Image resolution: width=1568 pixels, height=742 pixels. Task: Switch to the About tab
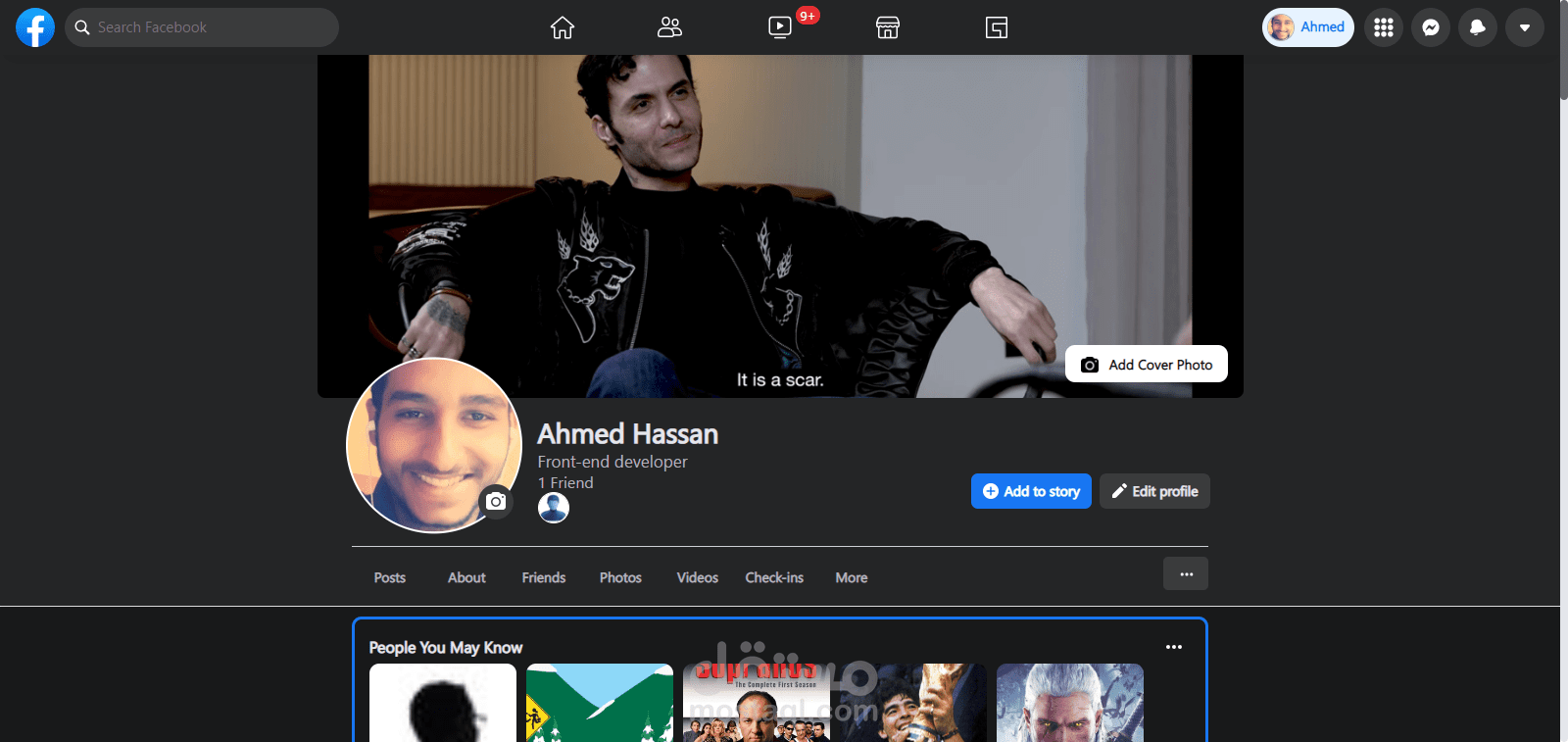[x=466, y=577]
